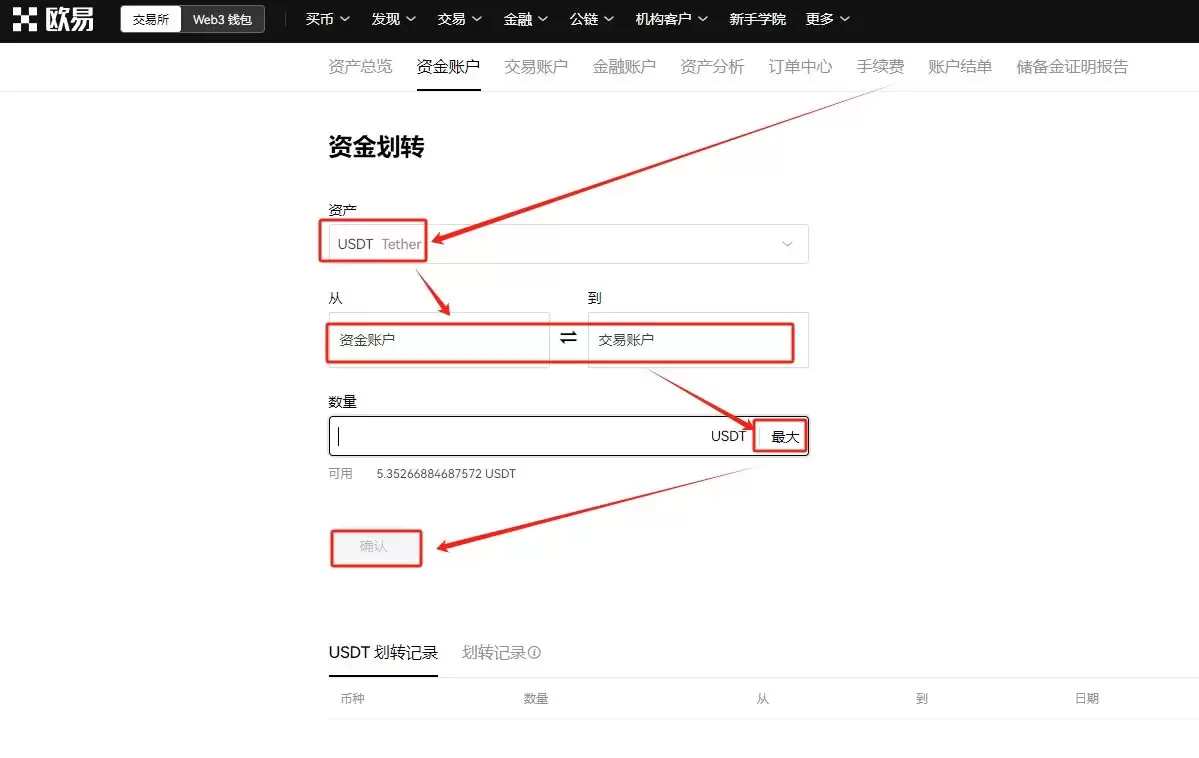The image size is (1199, 758).
Task: Click the OKX logo icon
Action: (23, 19)
